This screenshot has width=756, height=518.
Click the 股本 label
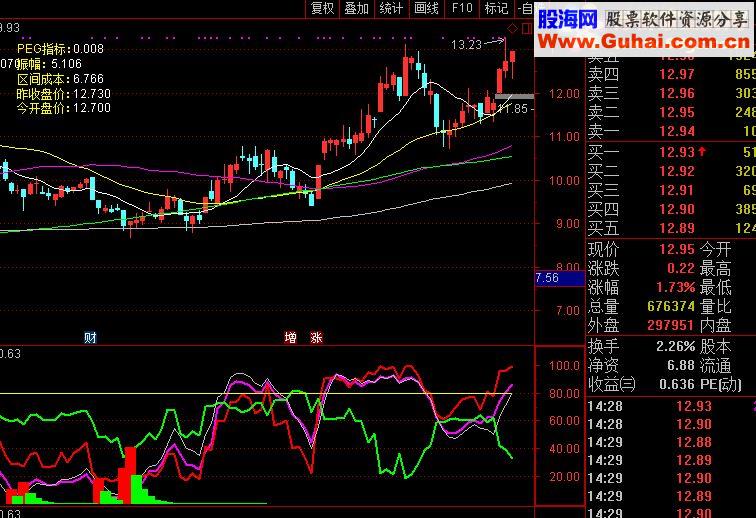point(716,346)
